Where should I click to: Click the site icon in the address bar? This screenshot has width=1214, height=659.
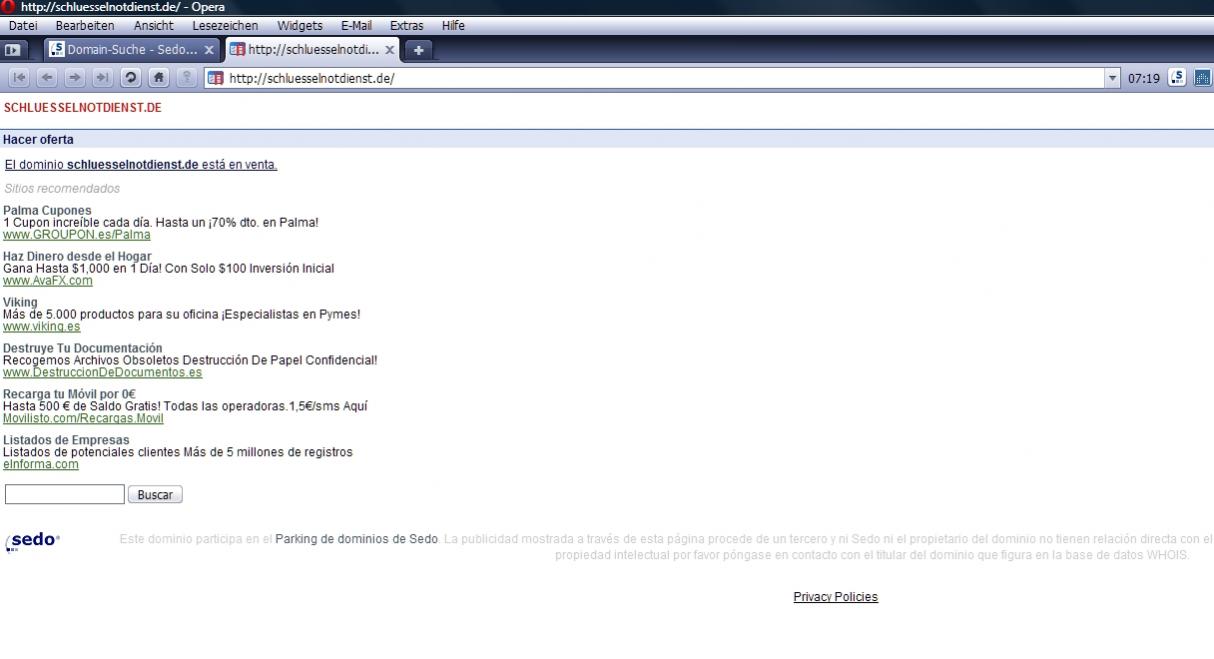click(x=215, y=78)
